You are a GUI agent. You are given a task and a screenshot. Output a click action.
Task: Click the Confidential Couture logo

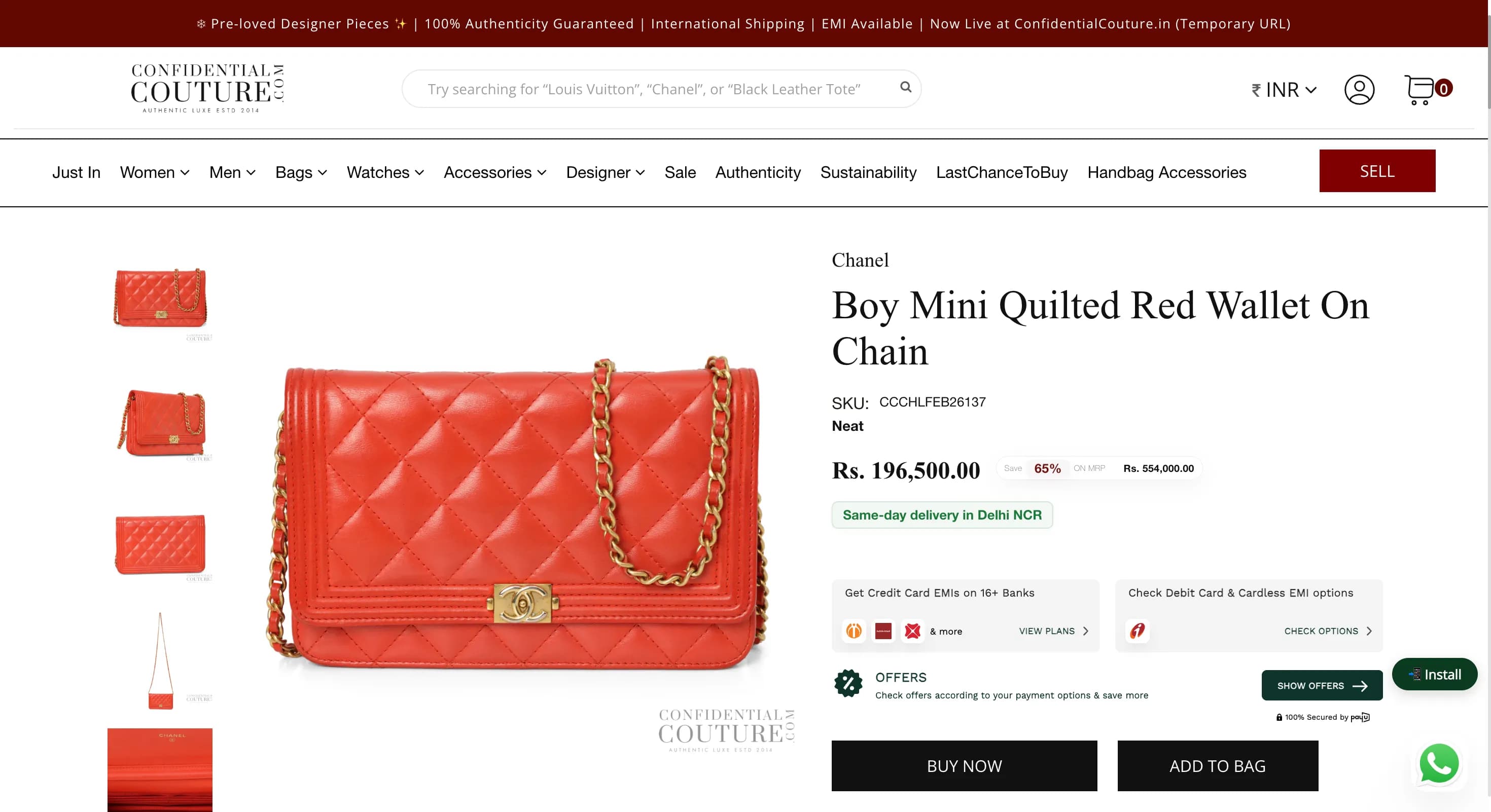(x=207, y=89)
